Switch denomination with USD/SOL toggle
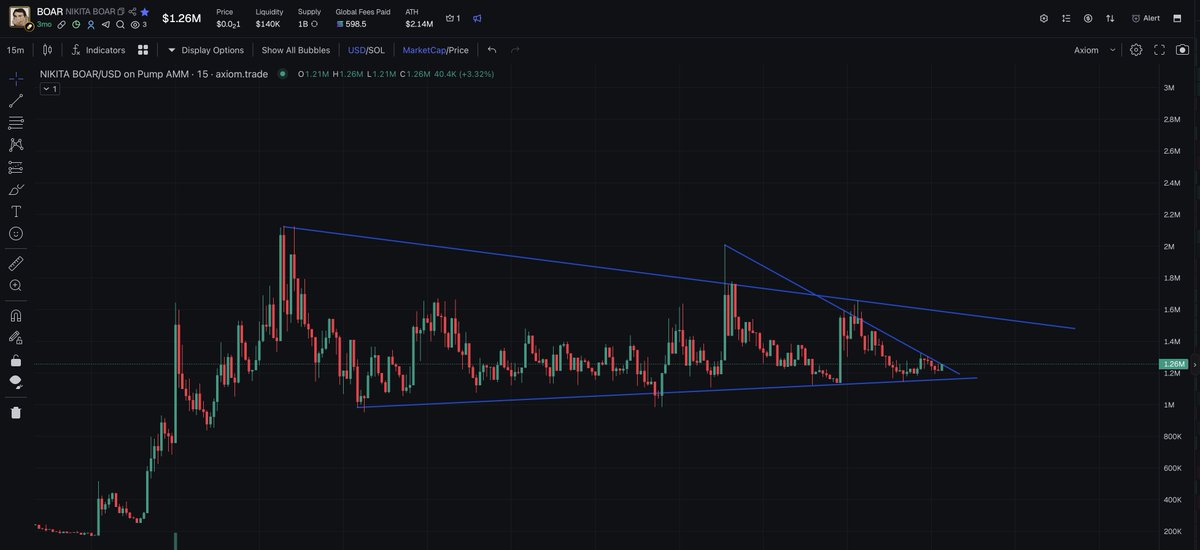Viewport: 1200px width, 550px height. (x=366, y=50)
